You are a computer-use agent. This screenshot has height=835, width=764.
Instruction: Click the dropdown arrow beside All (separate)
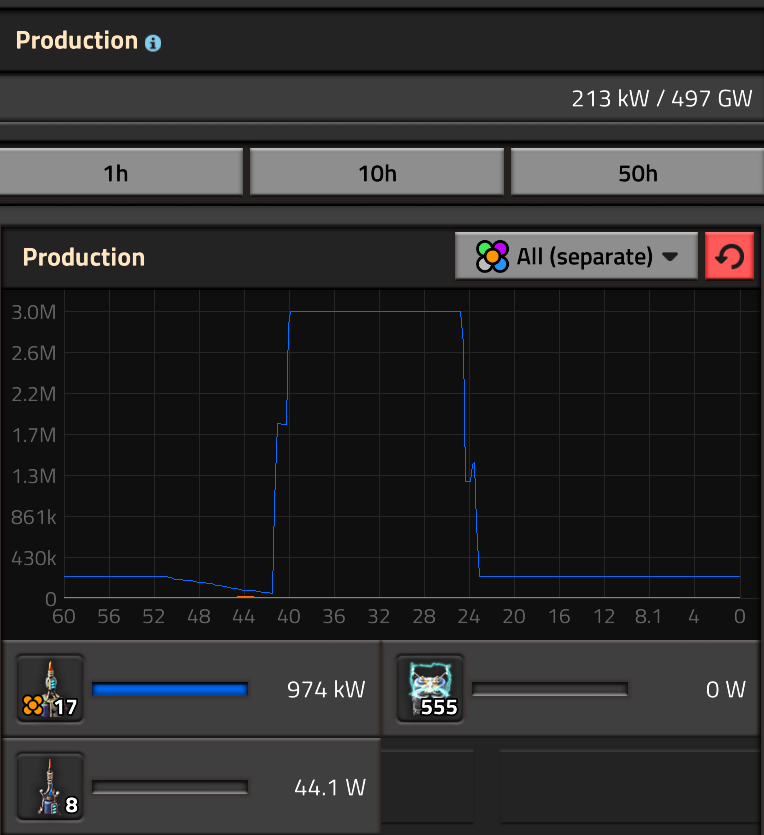(670, 257)
